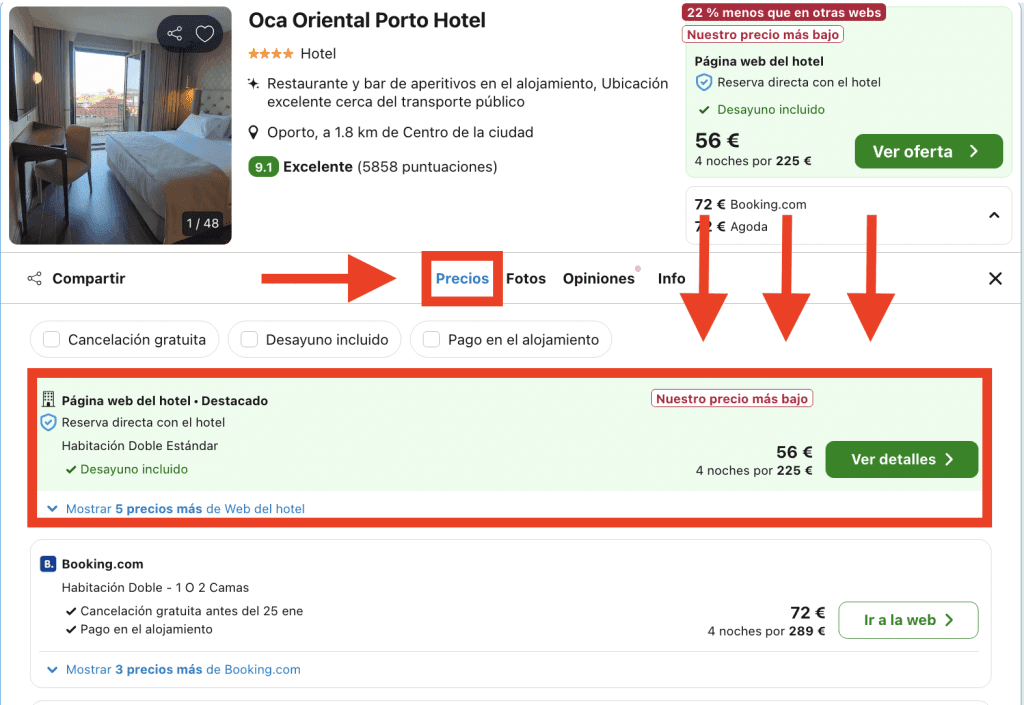Expand 5 more prices from Web del hotel
The image size is (1024, 705).
pyautogui.click(x=176, y=509)
